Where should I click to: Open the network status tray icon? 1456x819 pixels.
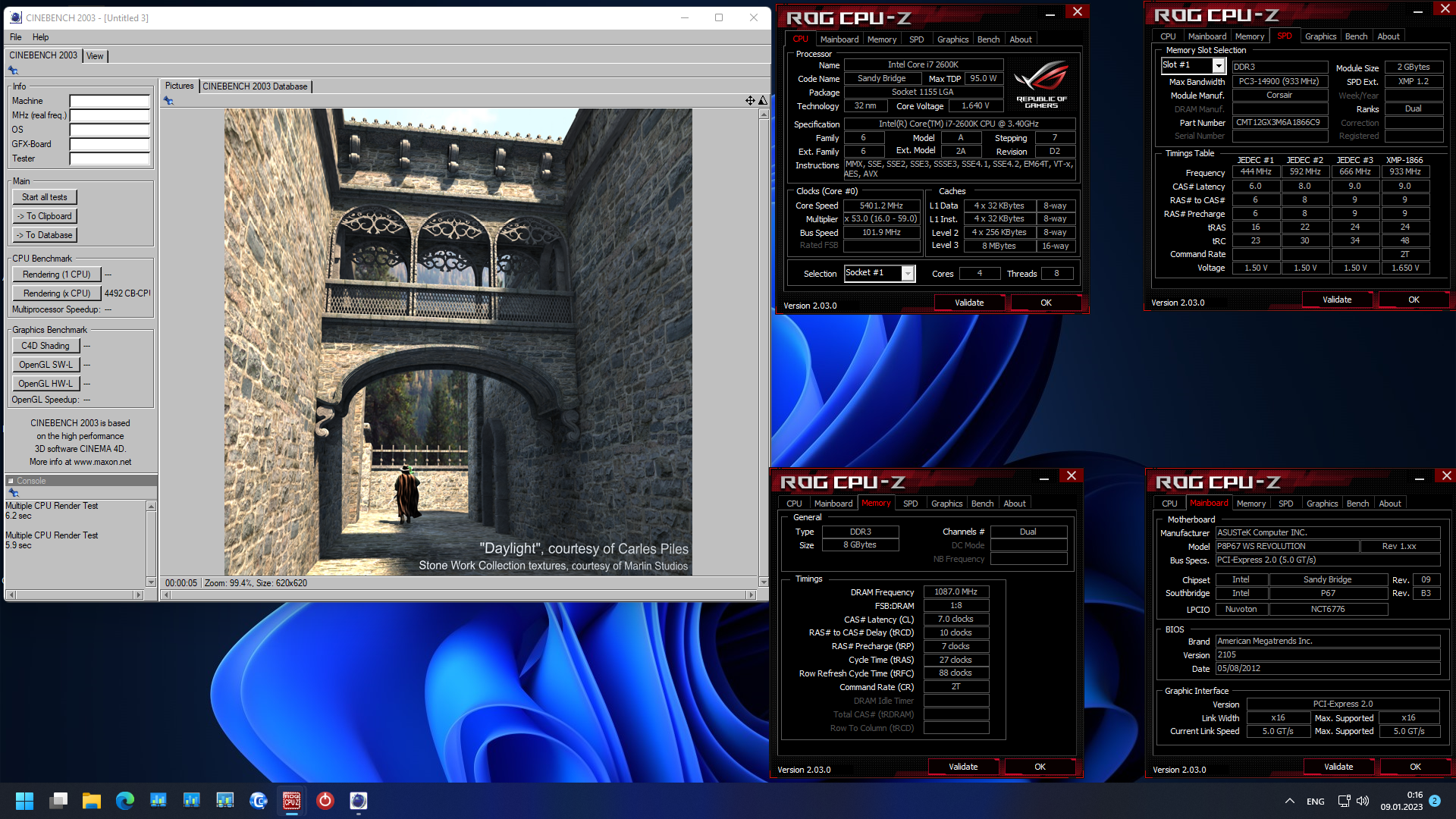click(1344, 802)
